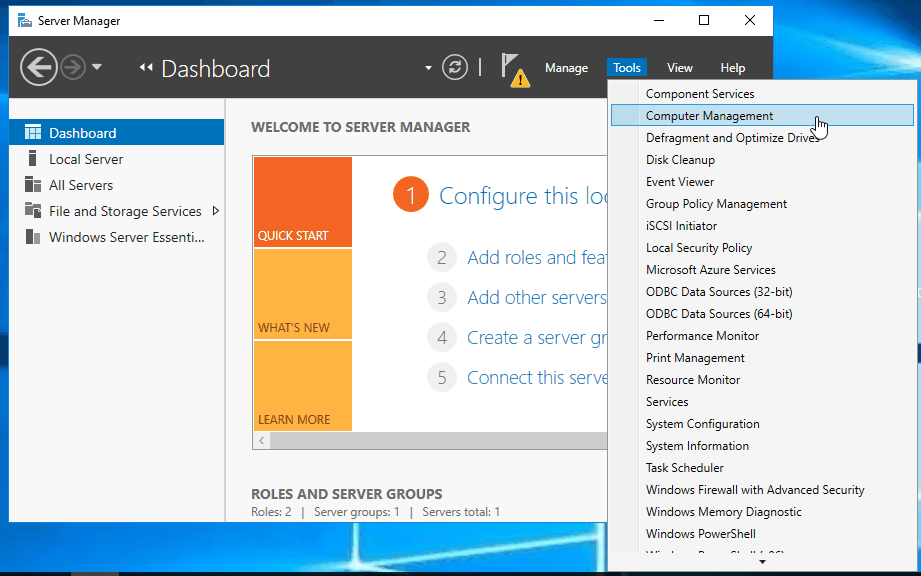Open the notification flag with warning triangle
The width and height of the screenshot is (921, 576).
coord(515,67)
